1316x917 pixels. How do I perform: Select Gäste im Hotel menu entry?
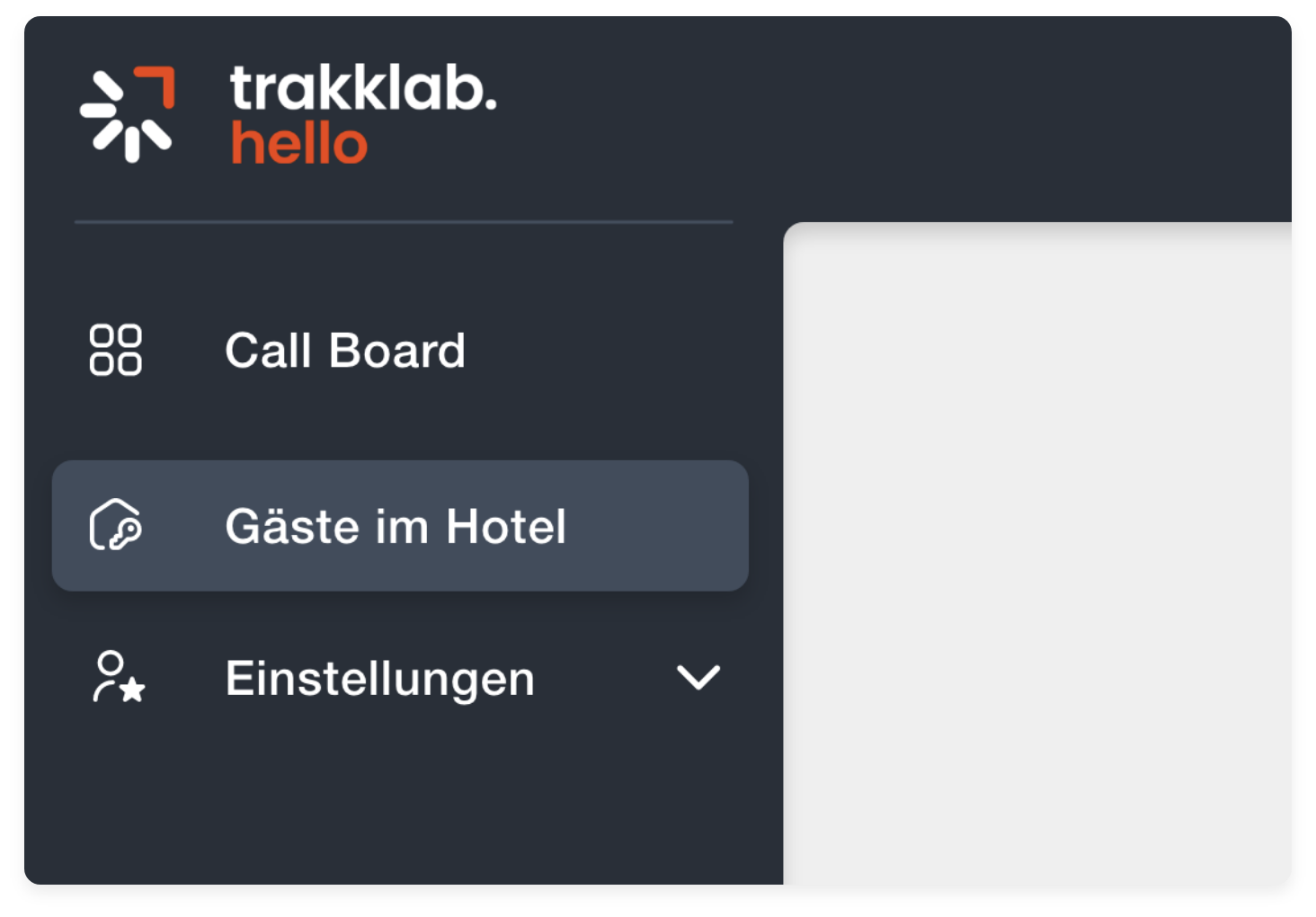(x=400, y=526)
